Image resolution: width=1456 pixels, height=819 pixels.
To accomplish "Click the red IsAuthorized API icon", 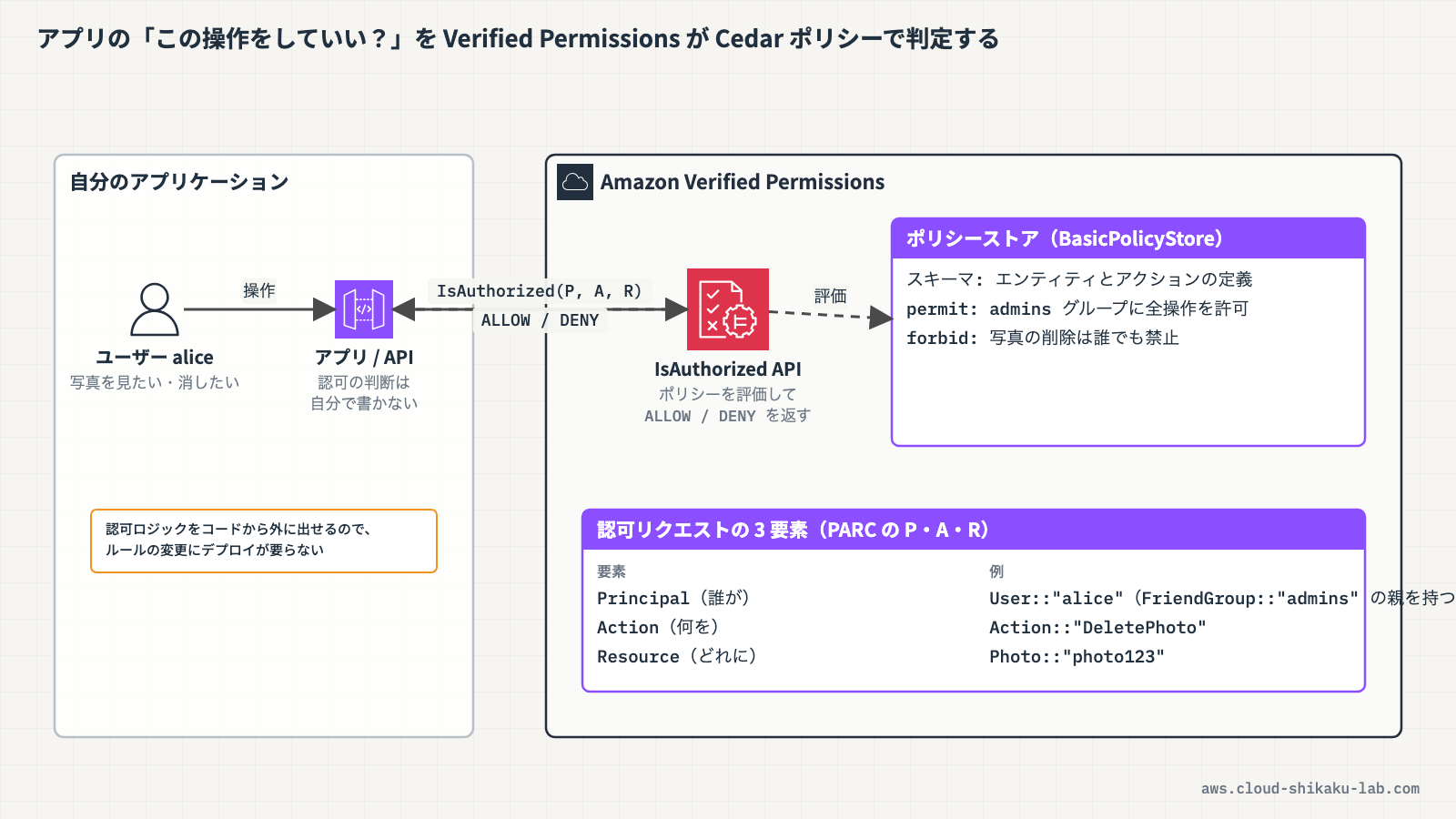I will click(728, 309).
